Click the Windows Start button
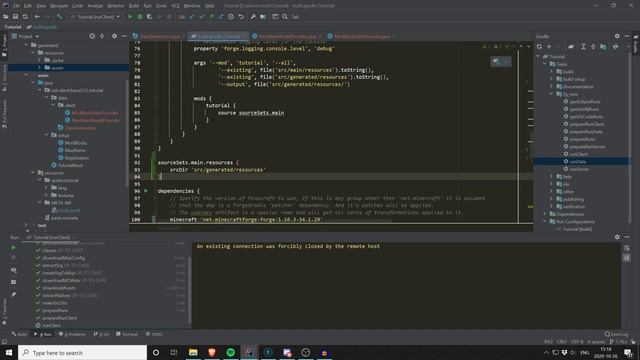This screenshot has width=640, height=360. click(x=9, y=352)
